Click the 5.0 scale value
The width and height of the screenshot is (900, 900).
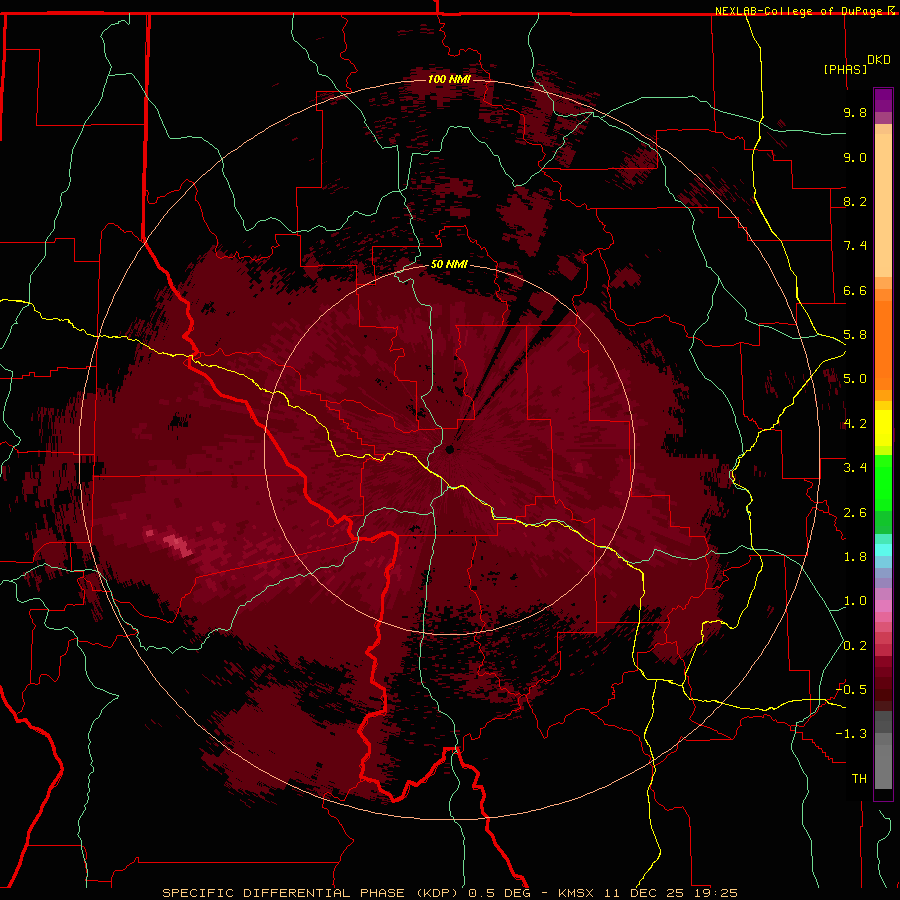(x=855, y=379)
